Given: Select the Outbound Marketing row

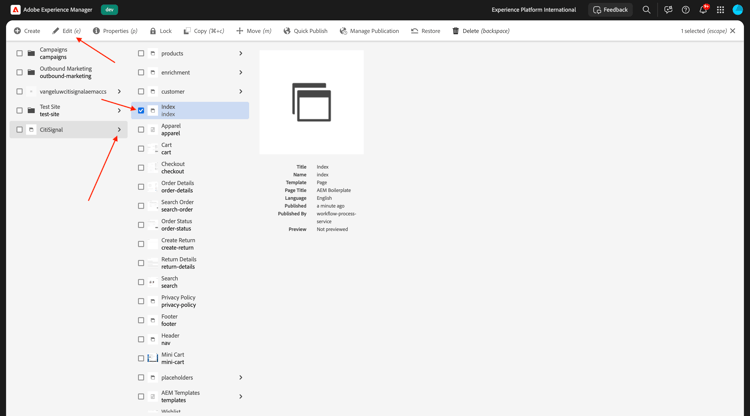Looking at the screenshot, I should [68, 72].
